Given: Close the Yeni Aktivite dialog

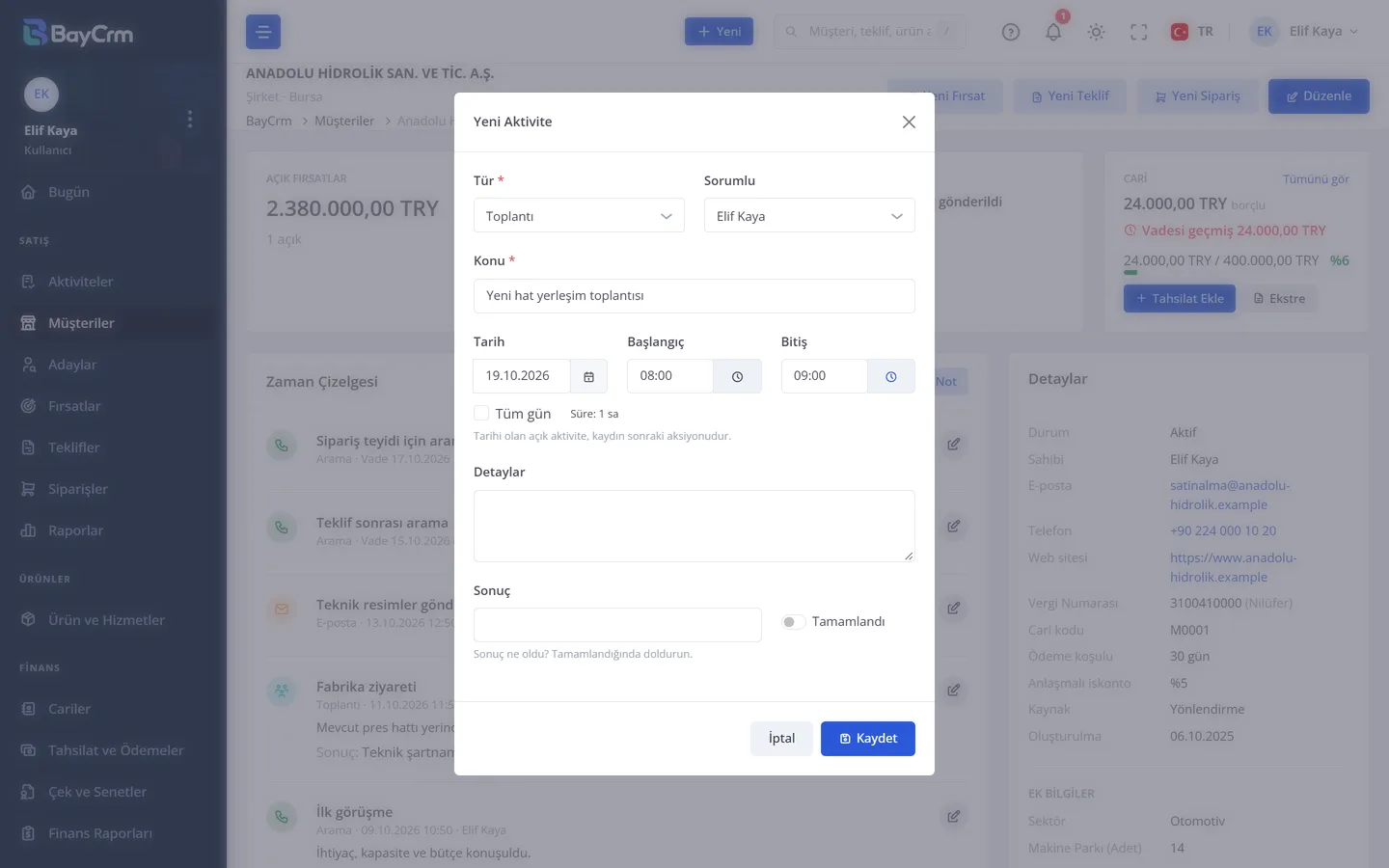Looking at the screenshot, I should coord(909,122).
